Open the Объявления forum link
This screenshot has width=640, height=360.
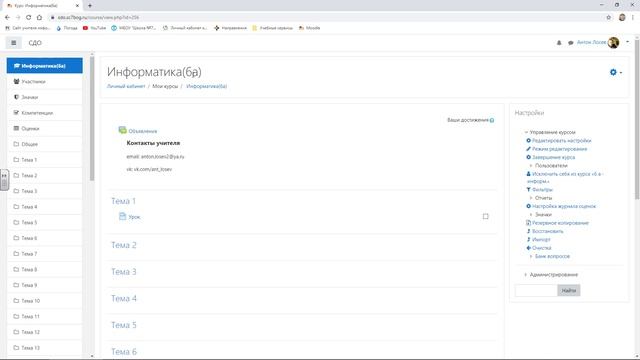click(x=142, y=131)
